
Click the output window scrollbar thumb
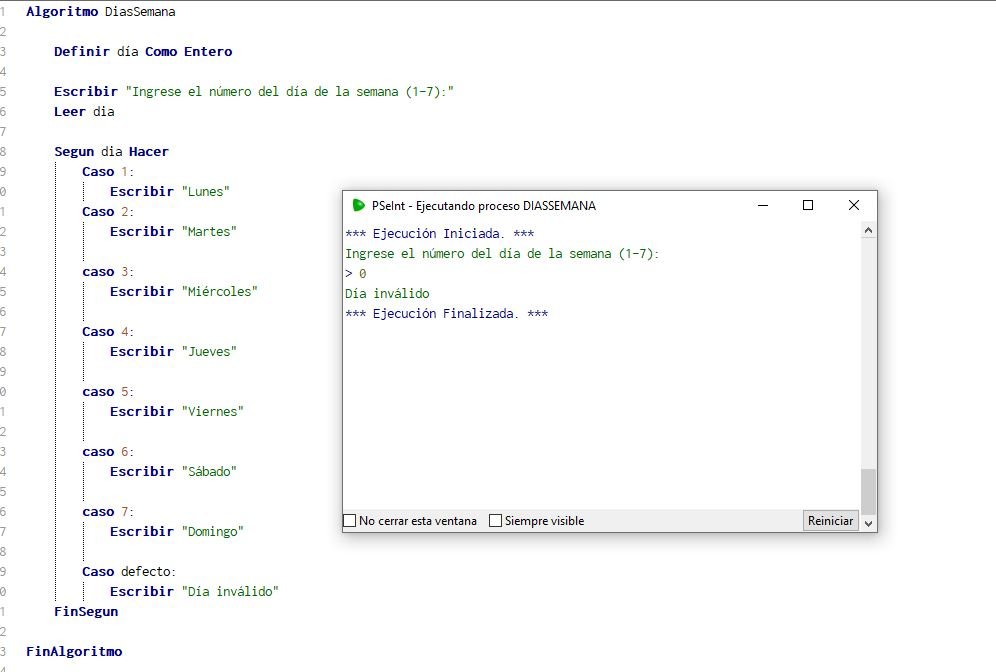point(868,492)
